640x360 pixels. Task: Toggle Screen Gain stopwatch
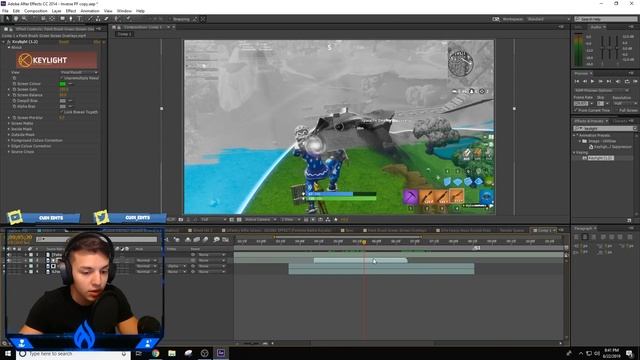pyautogui.click(x=14, y=89)
